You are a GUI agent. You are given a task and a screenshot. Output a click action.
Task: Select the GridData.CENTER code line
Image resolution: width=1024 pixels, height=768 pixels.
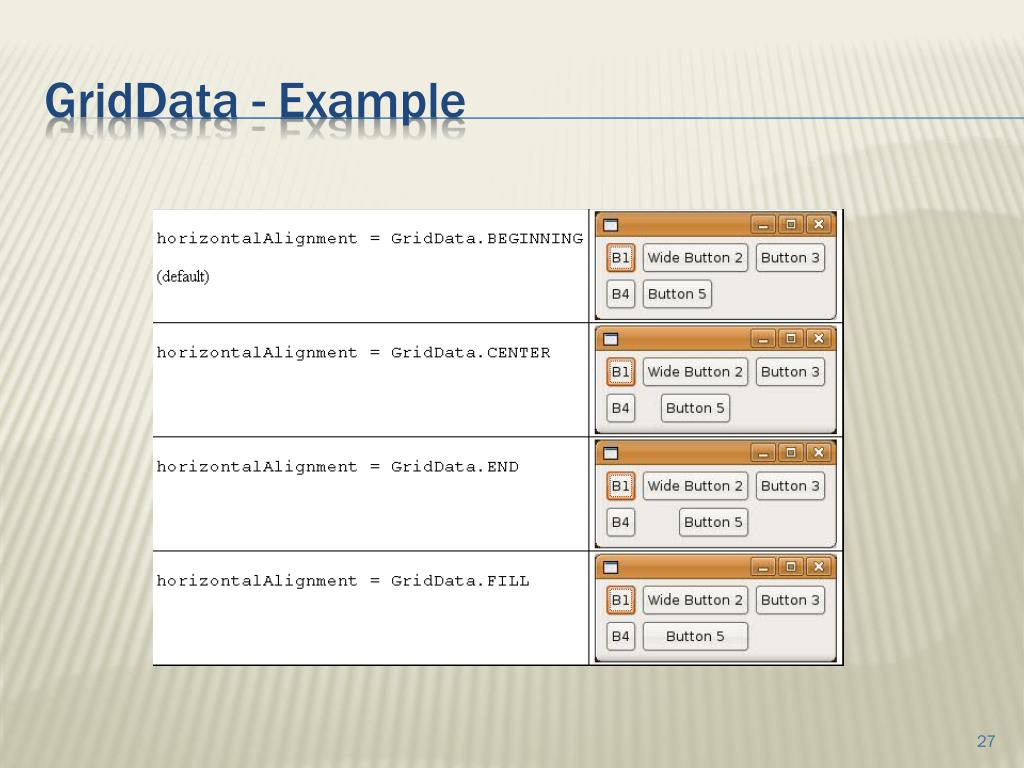[x=353, y=353]
